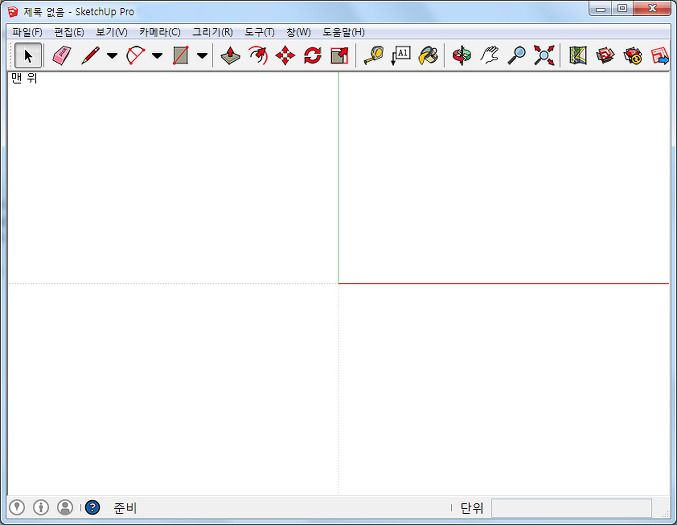Click the geolocation pin status icon

[17, 507]
